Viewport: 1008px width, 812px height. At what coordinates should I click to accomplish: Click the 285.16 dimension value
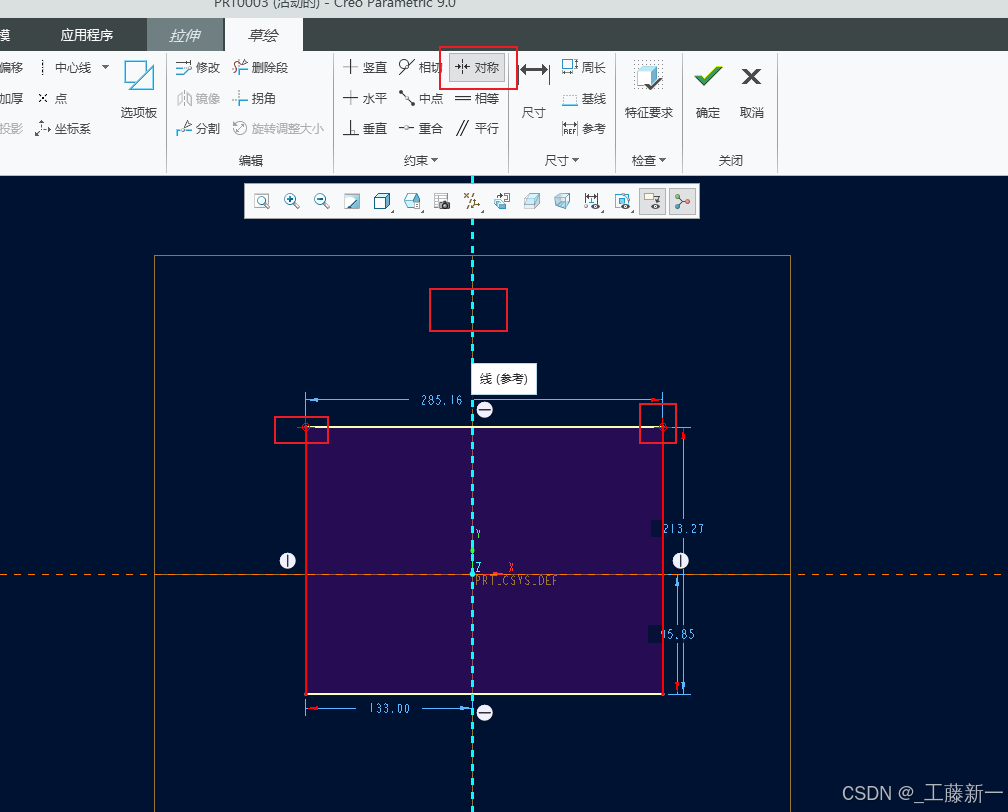coord(442,400)
